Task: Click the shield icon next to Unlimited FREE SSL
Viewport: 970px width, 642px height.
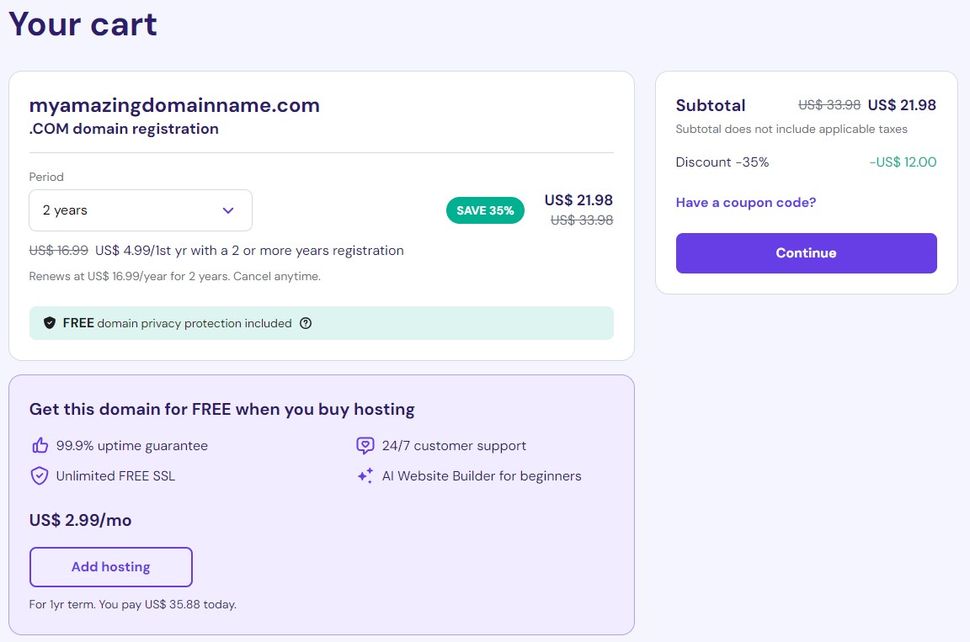Action: tap(40, 476)
